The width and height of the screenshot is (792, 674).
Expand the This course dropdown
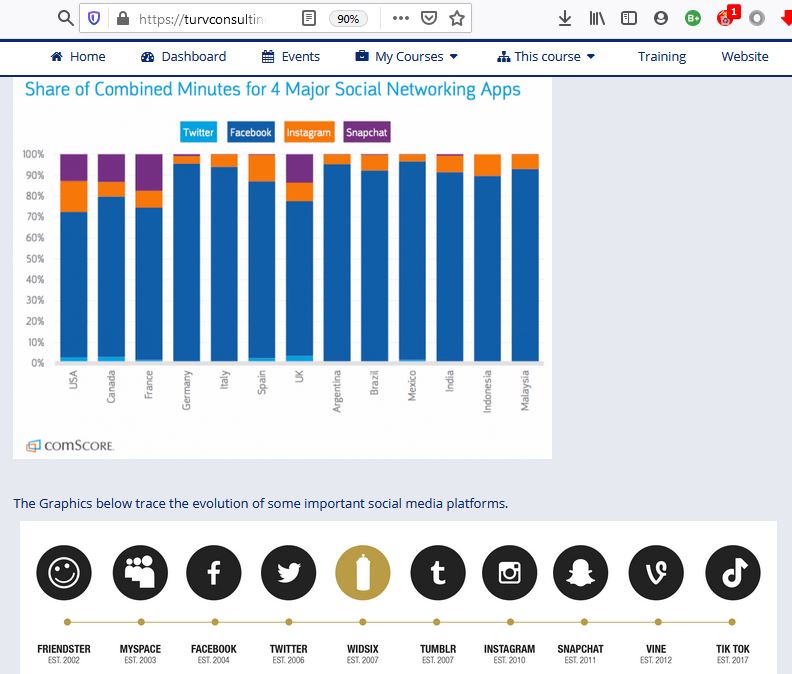click(546, 57)
